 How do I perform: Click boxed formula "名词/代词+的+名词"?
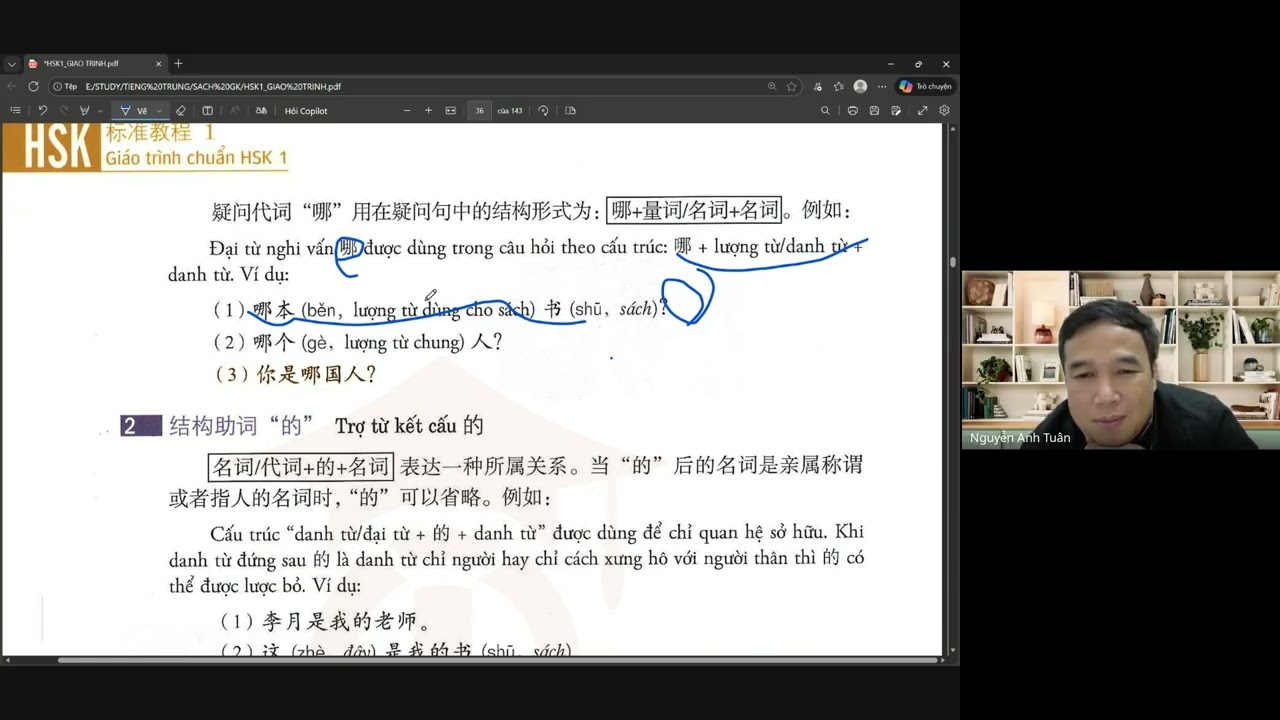301,467
